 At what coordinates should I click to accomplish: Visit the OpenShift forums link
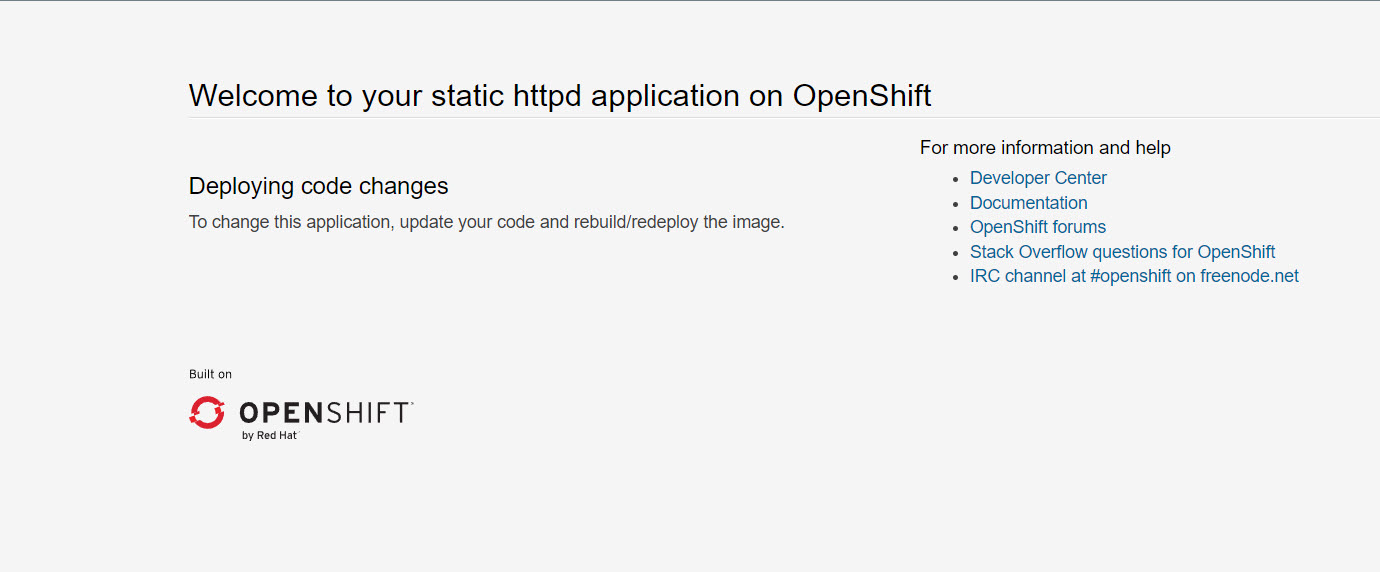[x=1037, y=227]
